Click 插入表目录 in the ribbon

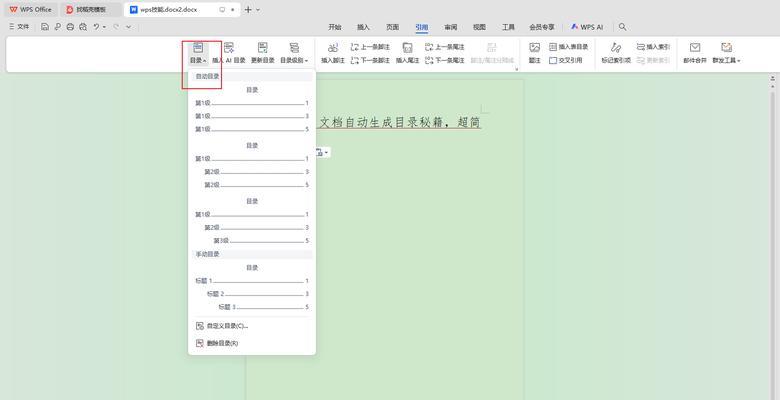point(569,47)
